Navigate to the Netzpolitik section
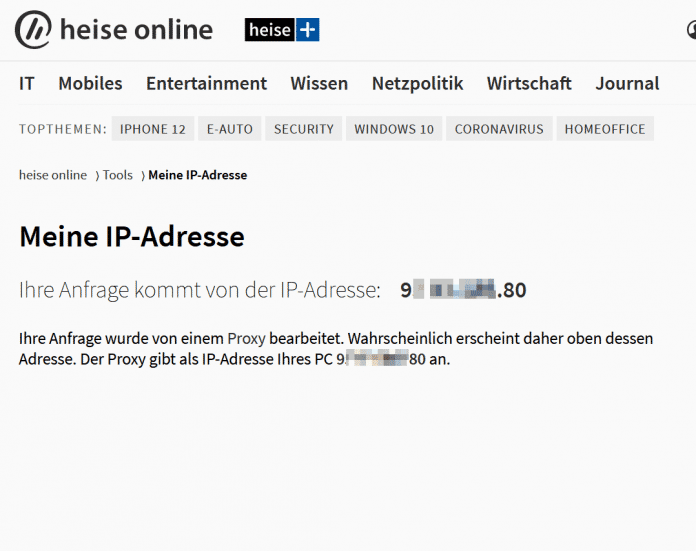This screenshot has width=696, height=551. coord(417,84)
